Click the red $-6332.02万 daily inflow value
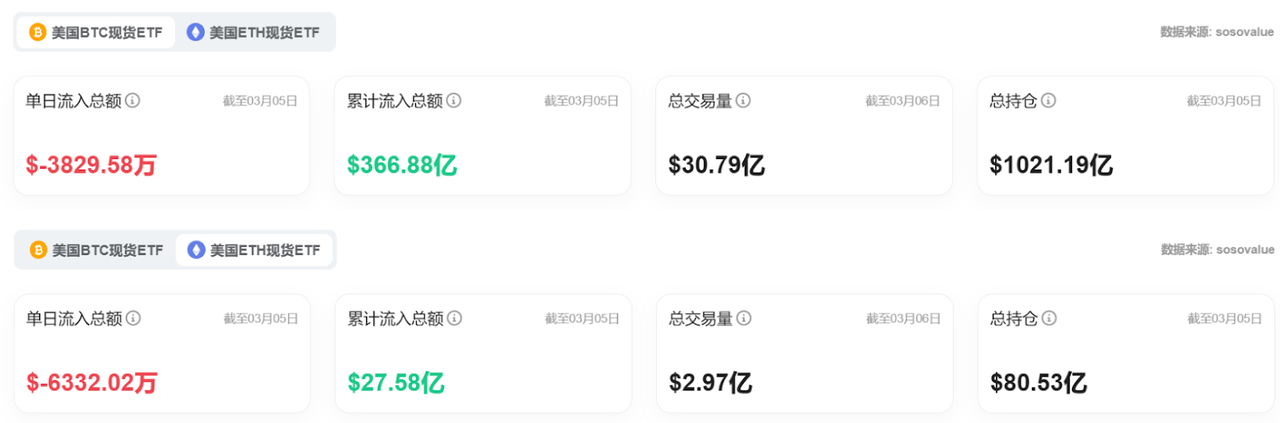The image size is (1280, 423). tap(92, 382)
